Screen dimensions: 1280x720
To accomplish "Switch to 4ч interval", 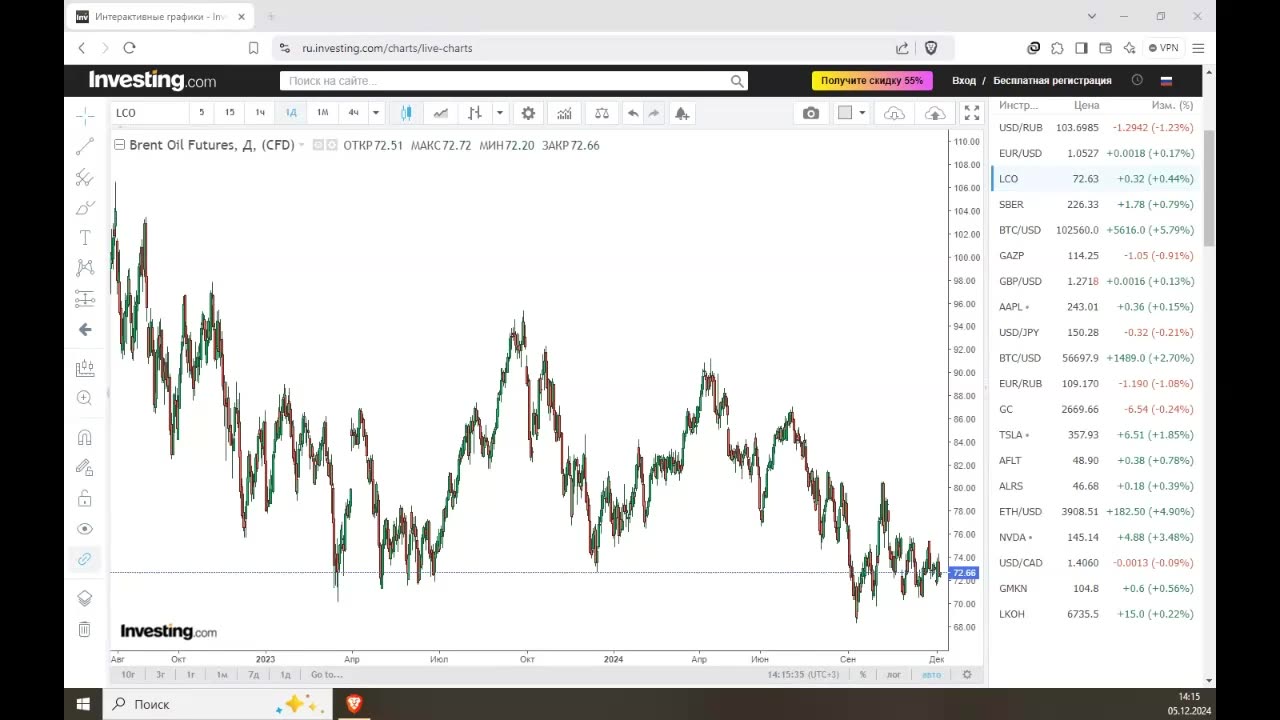I will click(353, 113).
